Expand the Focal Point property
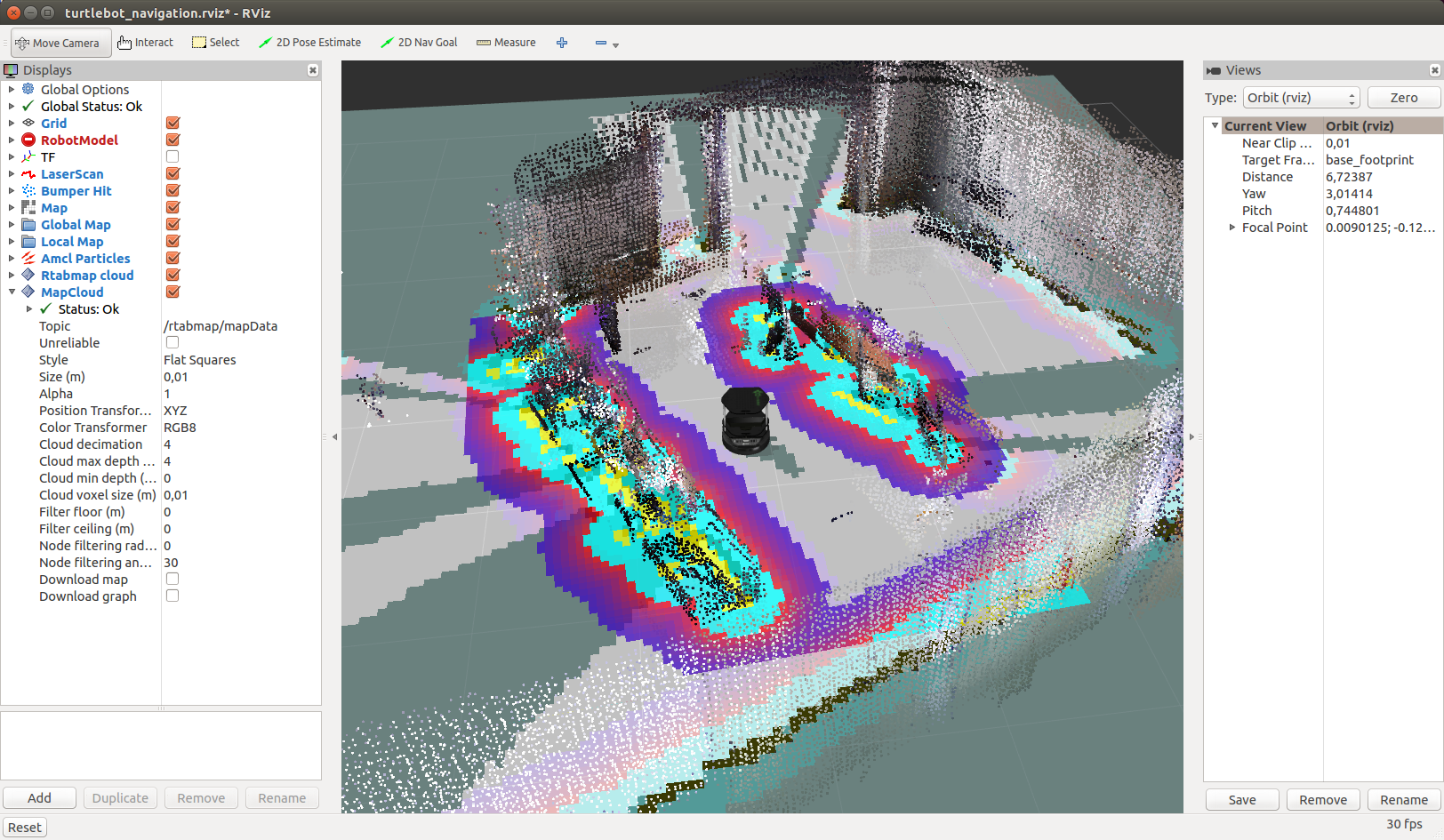 (x=1232, y=228)
